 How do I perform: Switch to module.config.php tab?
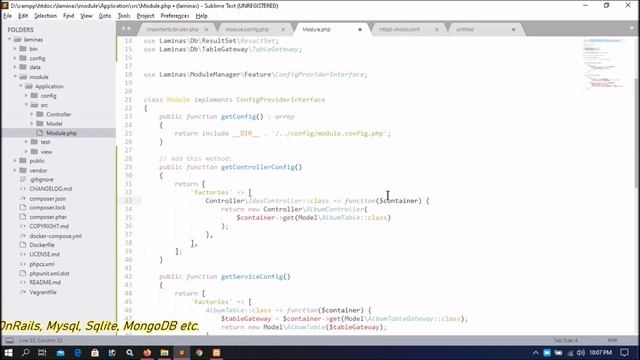247,29
